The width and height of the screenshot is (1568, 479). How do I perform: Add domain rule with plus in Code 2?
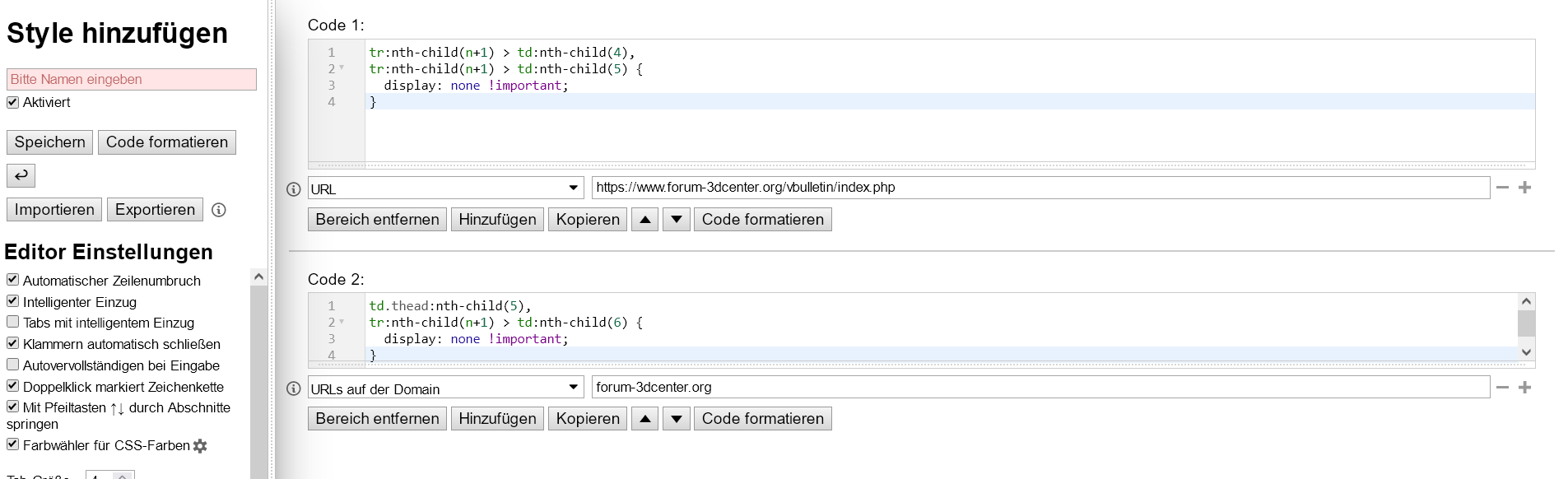(1524, 388)
